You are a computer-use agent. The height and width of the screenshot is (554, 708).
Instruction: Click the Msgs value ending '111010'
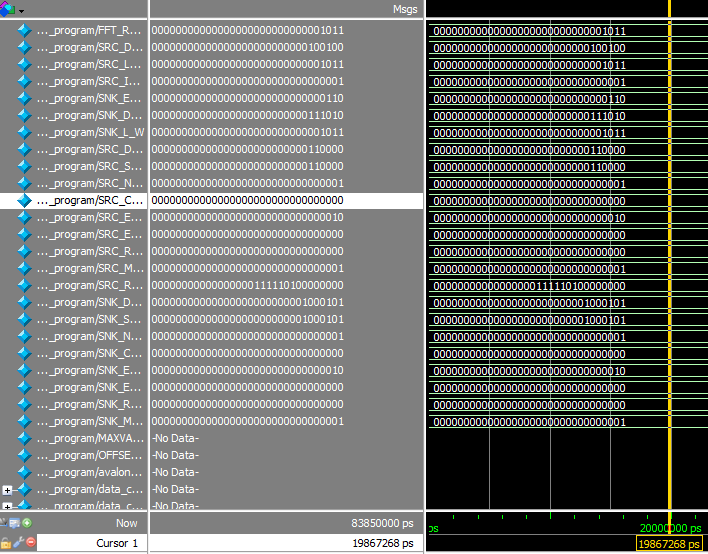[247, 115]
